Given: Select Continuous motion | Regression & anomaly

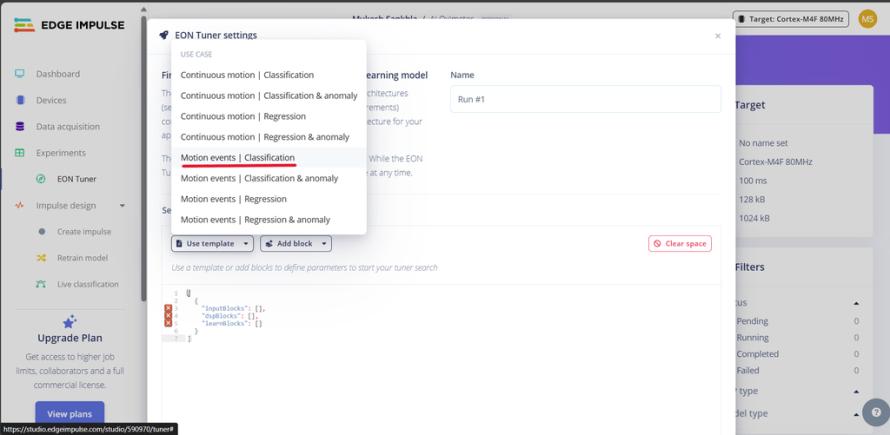Looking at the screenshot, I should [268, 137].
